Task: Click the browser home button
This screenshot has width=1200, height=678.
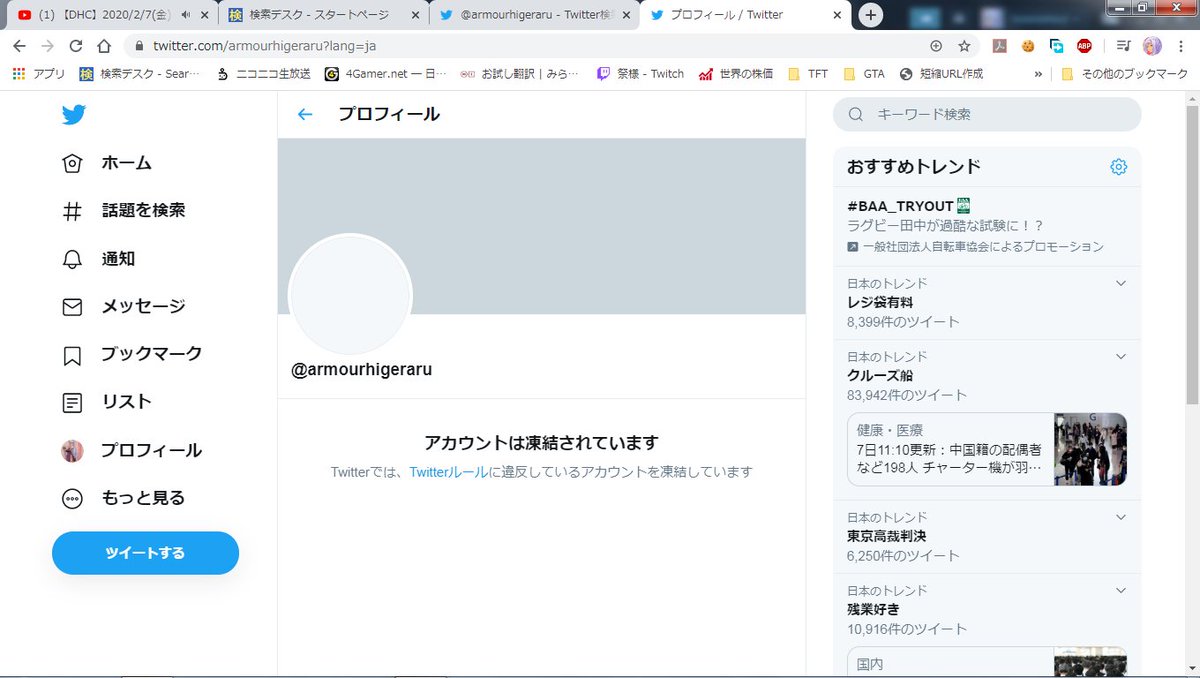Action: pos(104,46)
